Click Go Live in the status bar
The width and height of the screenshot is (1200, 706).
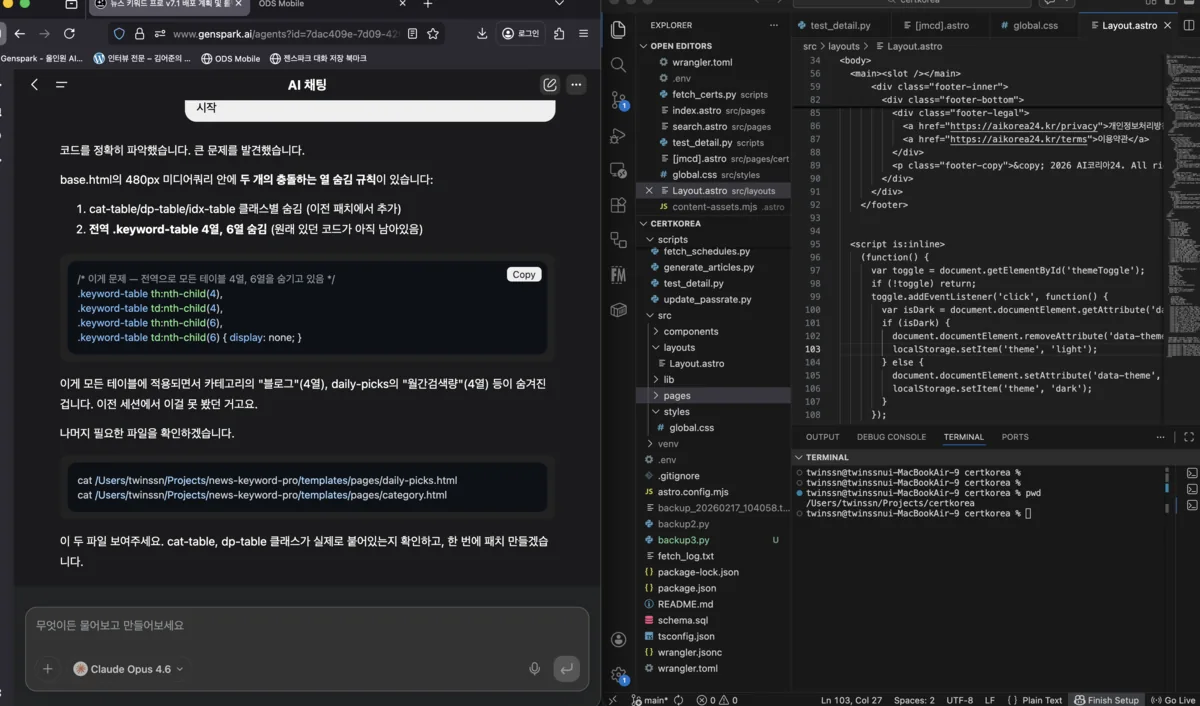click(x=1172, y=700)
